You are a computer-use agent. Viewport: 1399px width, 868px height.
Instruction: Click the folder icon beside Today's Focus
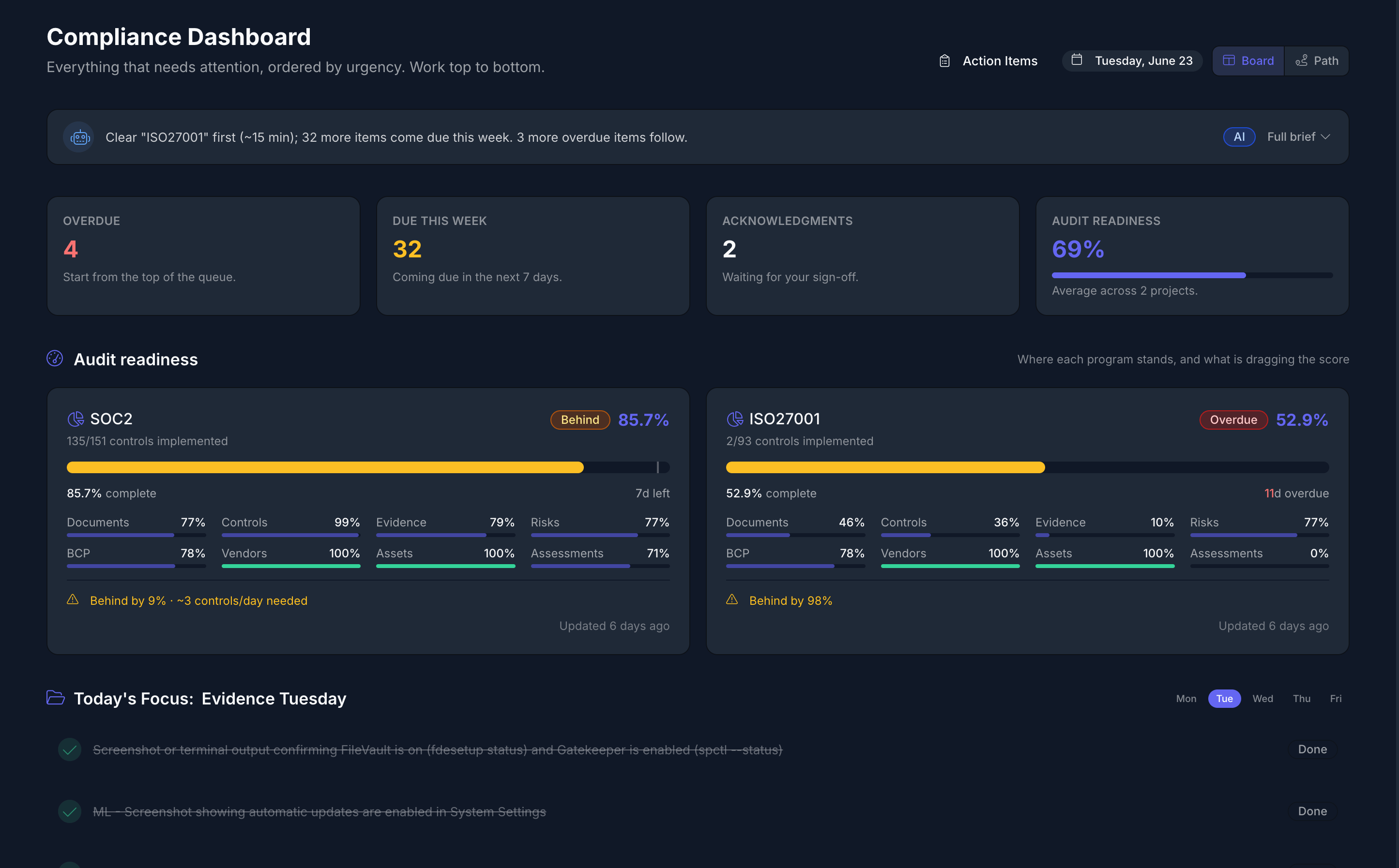pos(55,698)
